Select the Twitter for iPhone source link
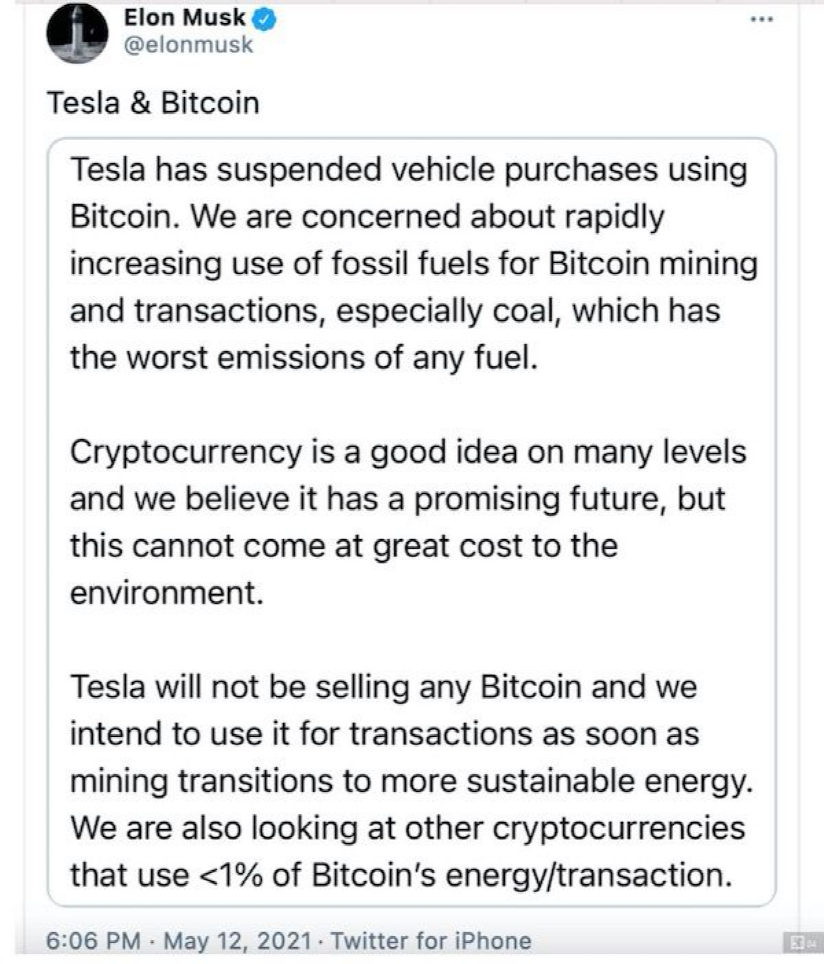This screenshot has height=964, width=824. pyautogui.click(x=430, y=941)
